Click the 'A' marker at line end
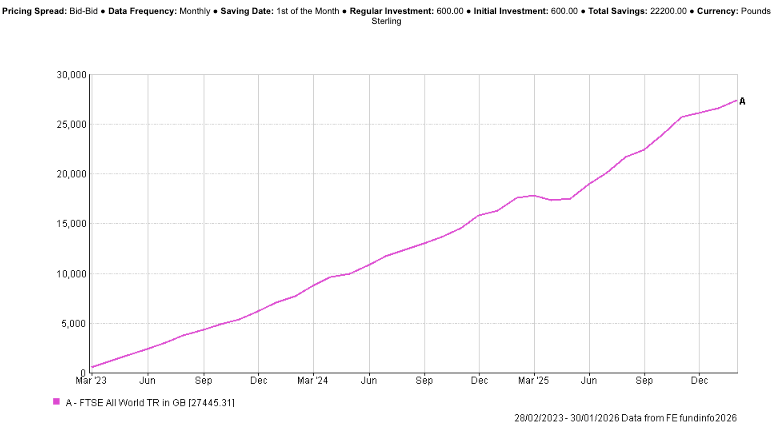Image resolution: width=781 pixels, height=431 pixels. (742, 100)
